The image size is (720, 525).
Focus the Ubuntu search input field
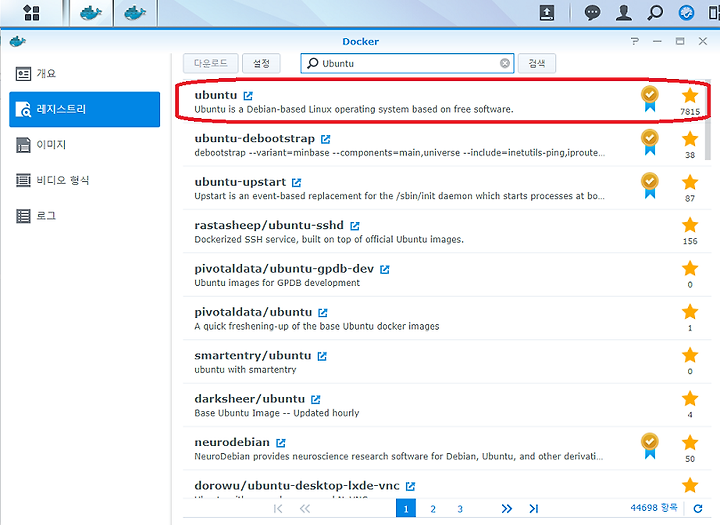[407, 63]
